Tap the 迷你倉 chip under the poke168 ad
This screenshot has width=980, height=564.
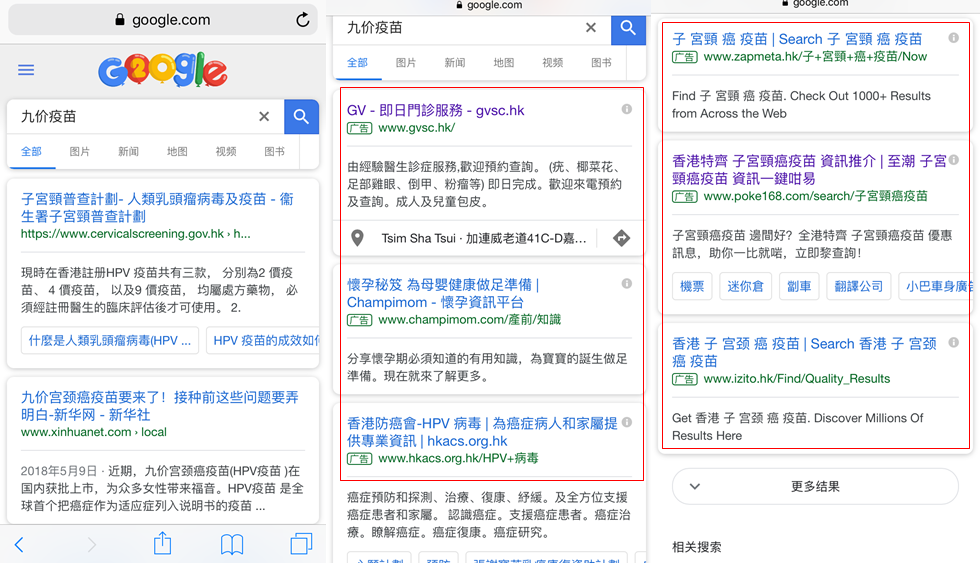[745, 286]
